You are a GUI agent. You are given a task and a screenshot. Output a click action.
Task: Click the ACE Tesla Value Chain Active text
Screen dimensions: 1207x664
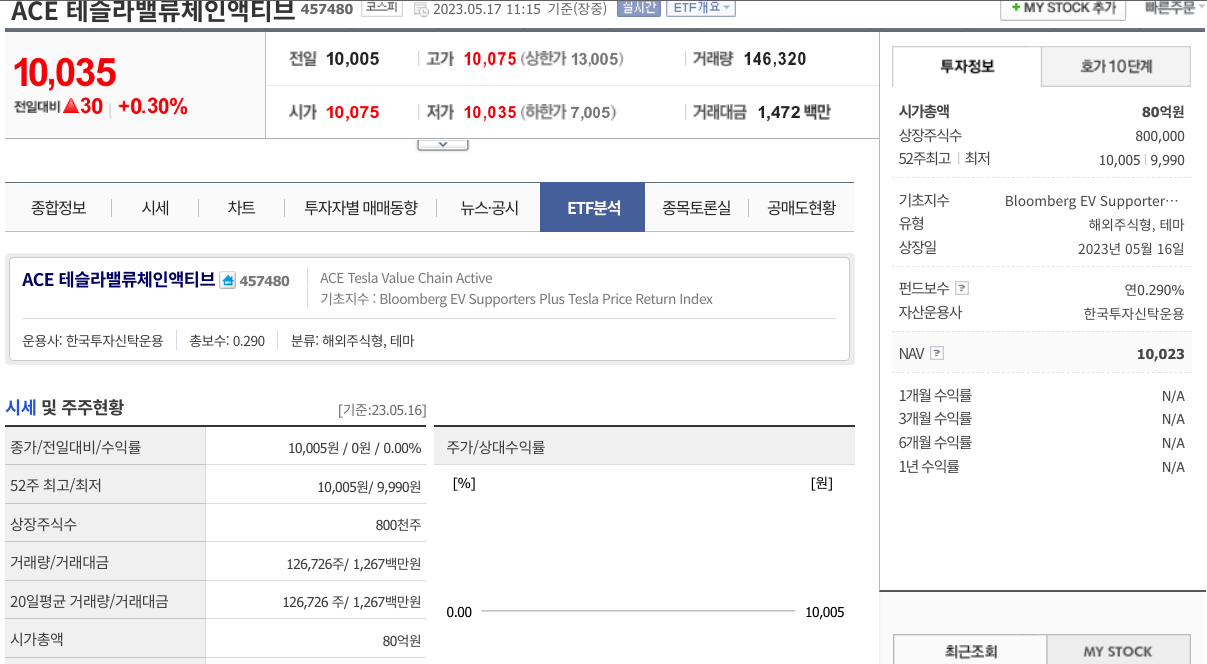pyautogui.click(x=406, y=278)
